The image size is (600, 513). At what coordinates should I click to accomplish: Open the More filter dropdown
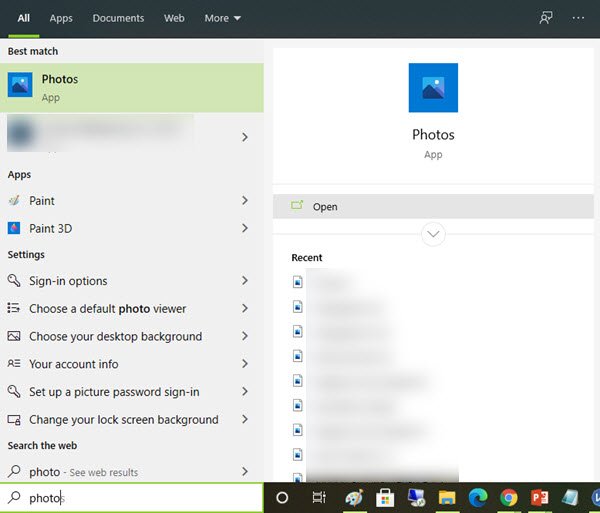222,18
